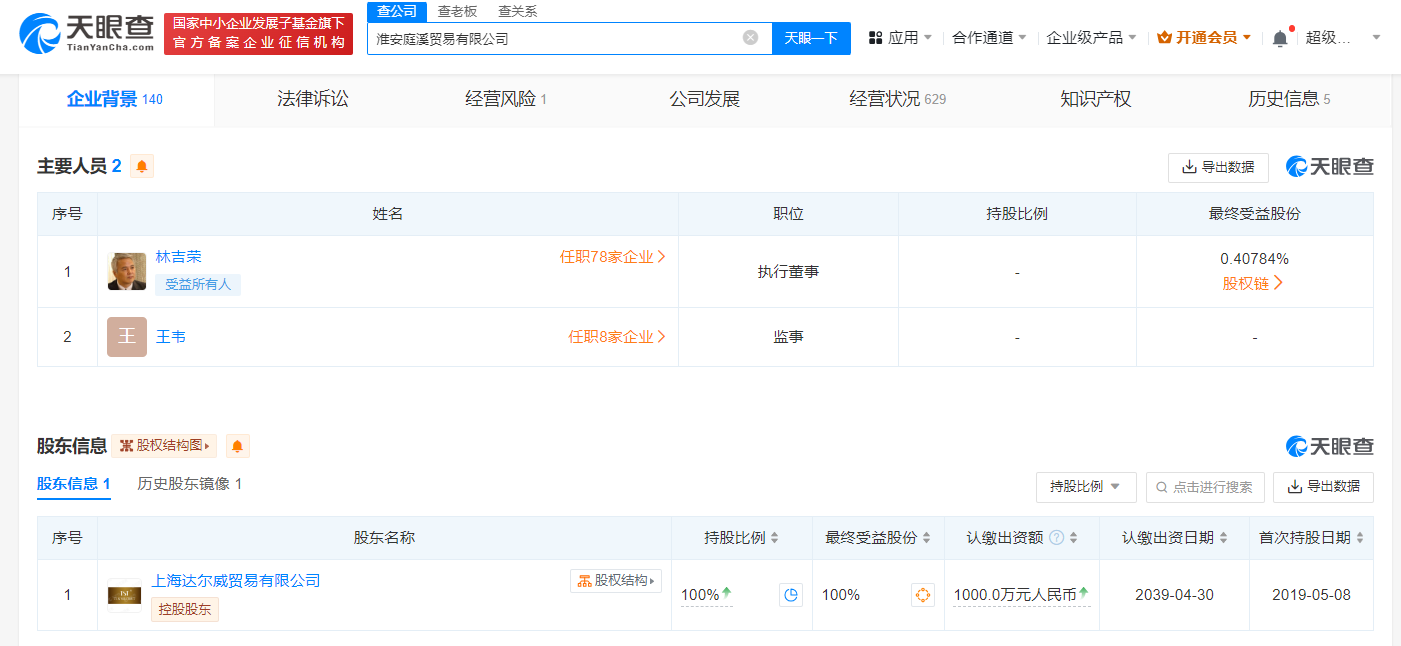The width and height of the screenshot is (1401, 646).
Task: Open the 持股比例 filter dropdown
Action: pyautogui.click(x=1086, y=488)
